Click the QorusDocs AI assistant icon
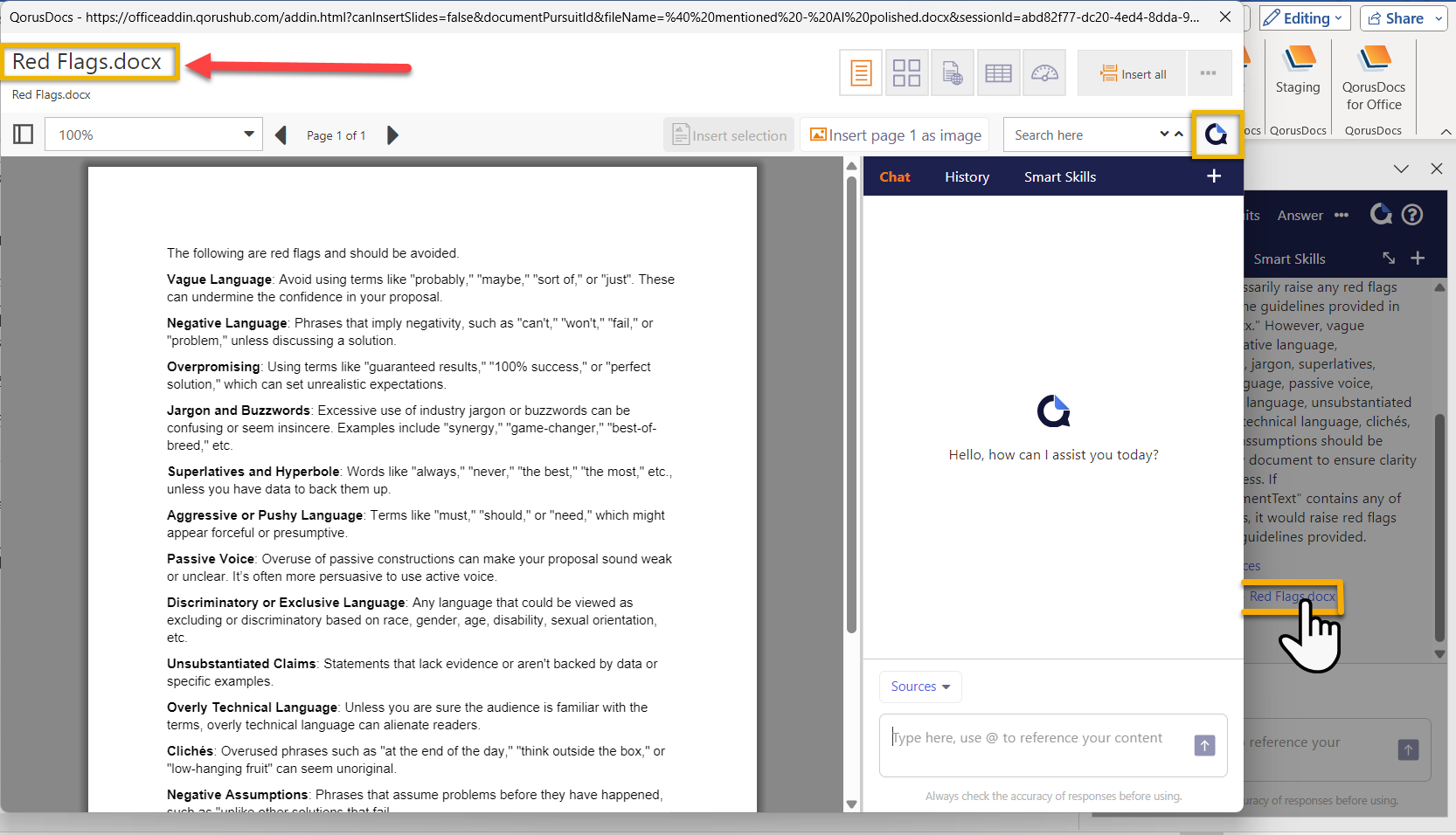Screen dimensions: 1456x835 tap(1216, 135)
